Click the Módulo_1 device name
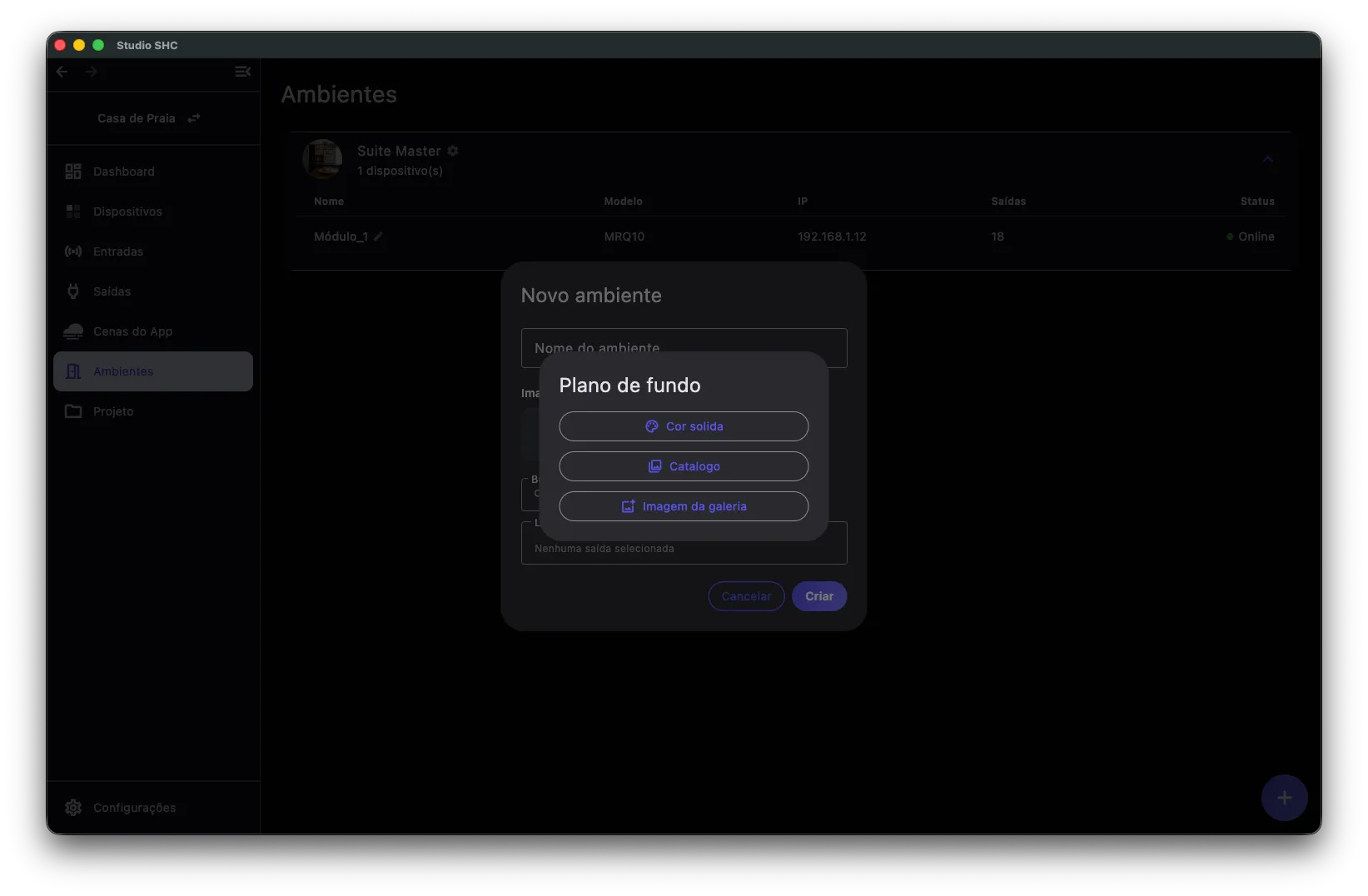 click(x=341, y=236)
